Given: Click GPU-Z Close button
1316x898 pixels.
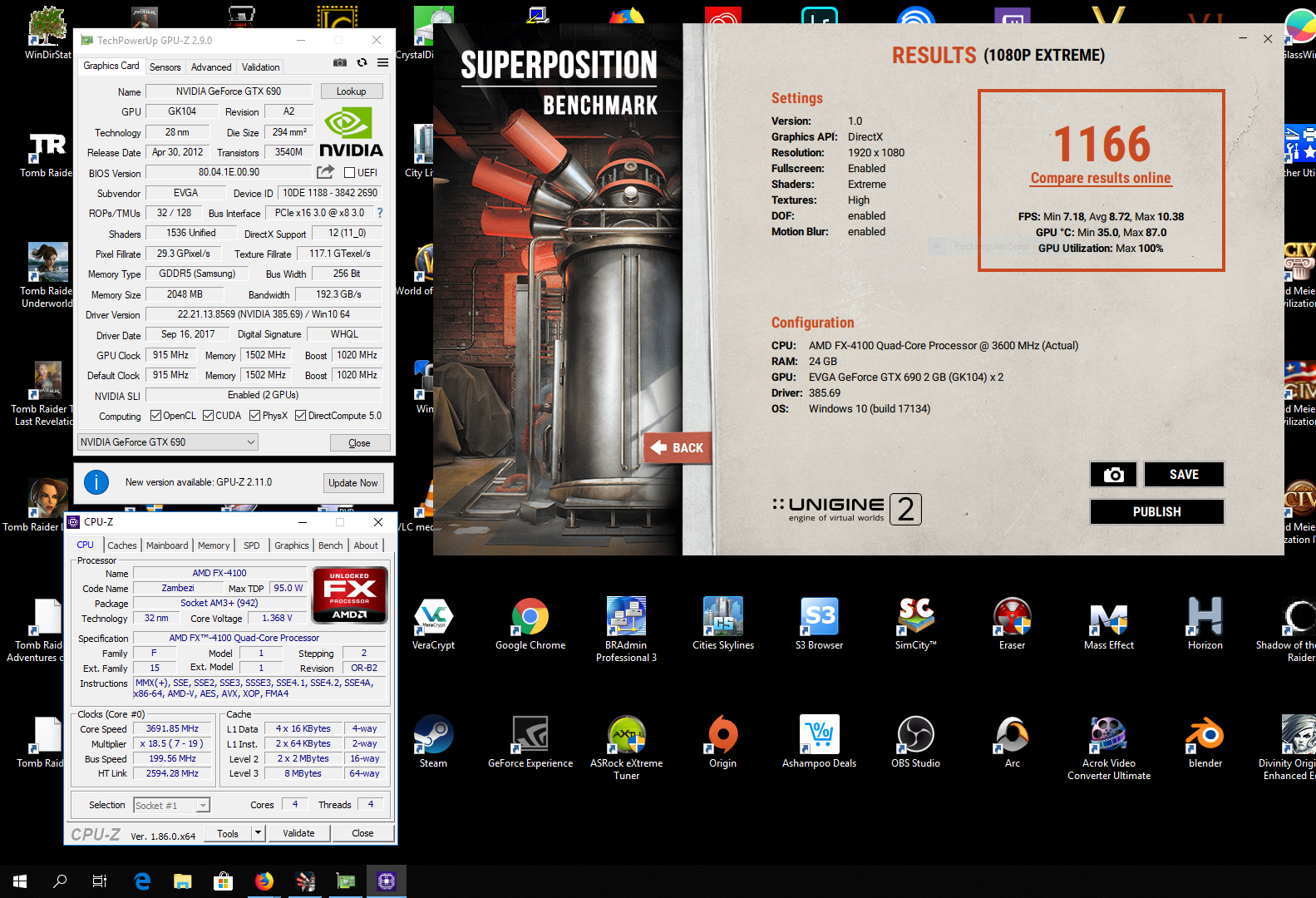Looking at the screenshot, I should click(x=359, y=443).
